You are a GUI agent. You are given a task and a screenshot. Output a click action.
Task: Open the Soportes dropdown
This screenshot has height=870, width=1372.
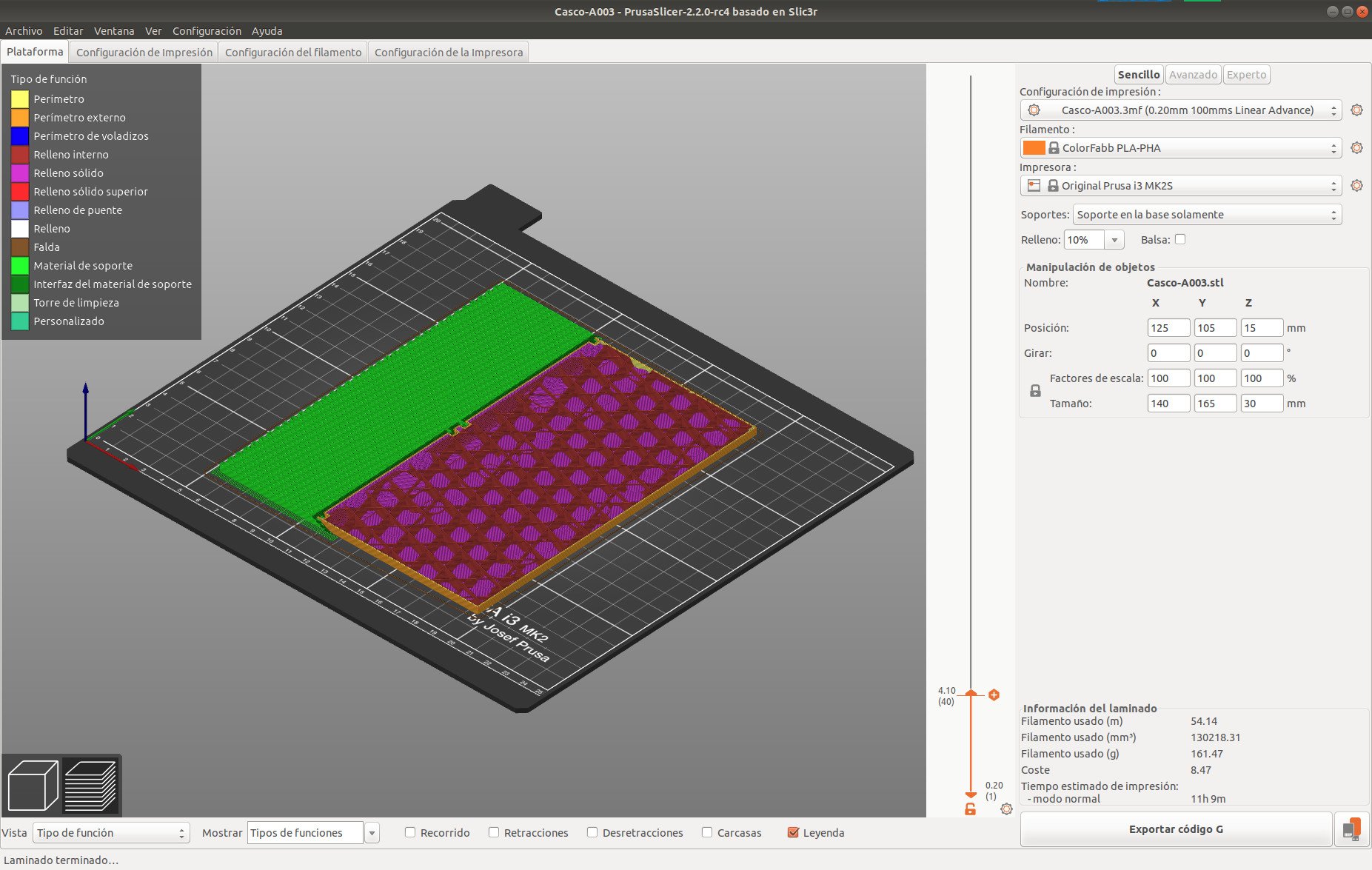pyautogui.click(x=1207, y=215)
